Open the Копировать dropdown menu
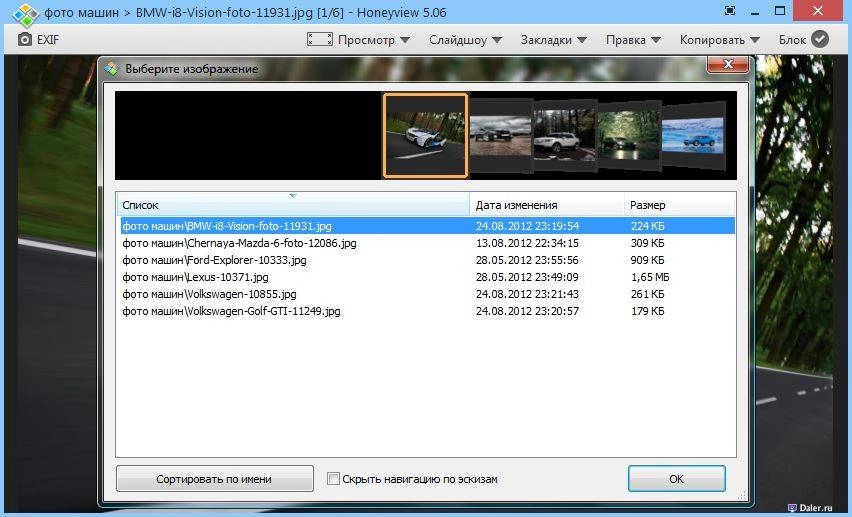The image size is (852, 517). point(719,40)
